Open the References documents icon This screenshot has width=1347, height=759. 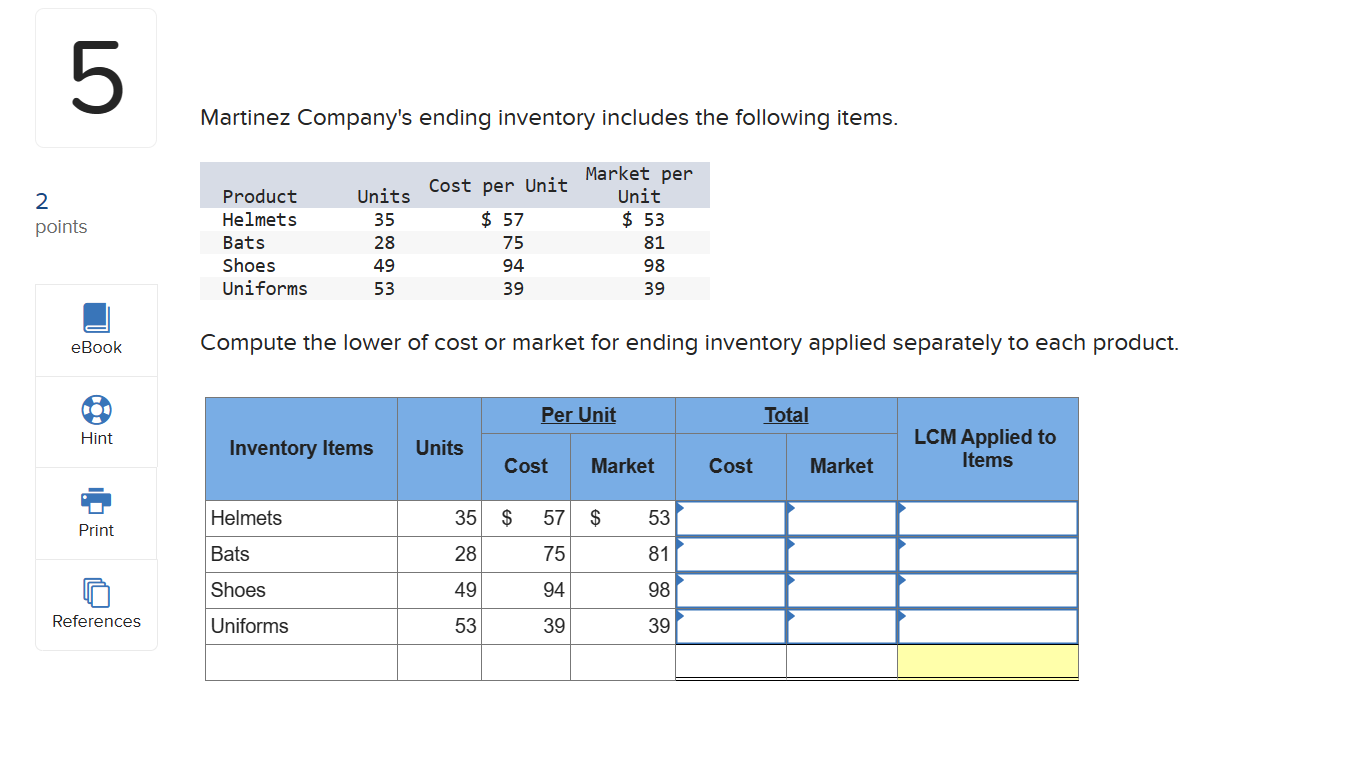96,592
